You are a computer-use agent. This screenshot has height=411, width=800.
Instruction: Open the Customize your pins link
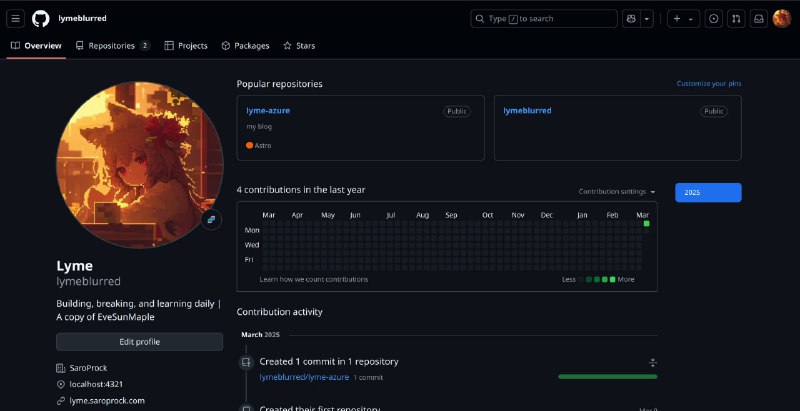pyautogui.click(x=709, y=84)
